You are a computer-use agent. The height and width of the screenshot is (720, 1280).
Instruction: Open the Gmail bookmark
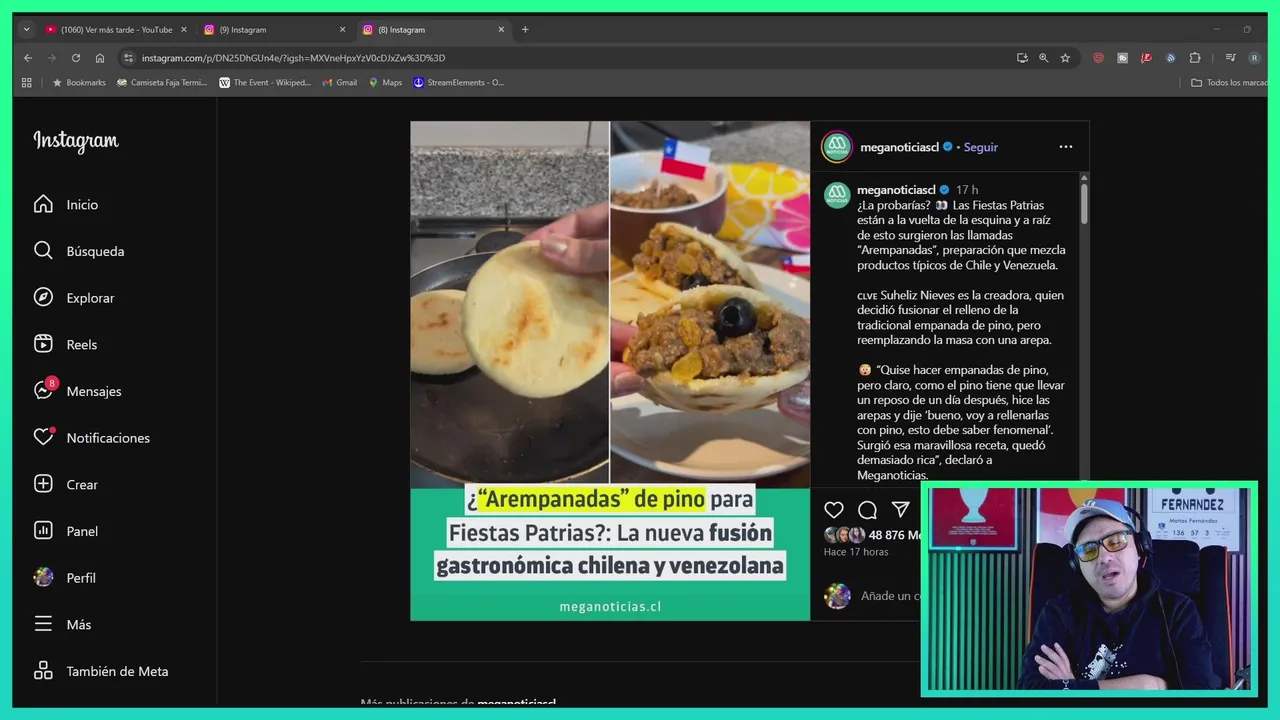[x=340, y=83]
